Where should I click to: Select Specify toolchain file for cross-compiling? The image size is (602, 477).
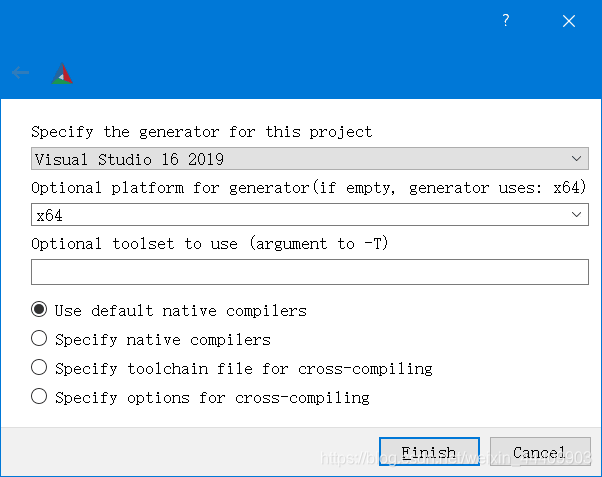click(x=40, y=368)
